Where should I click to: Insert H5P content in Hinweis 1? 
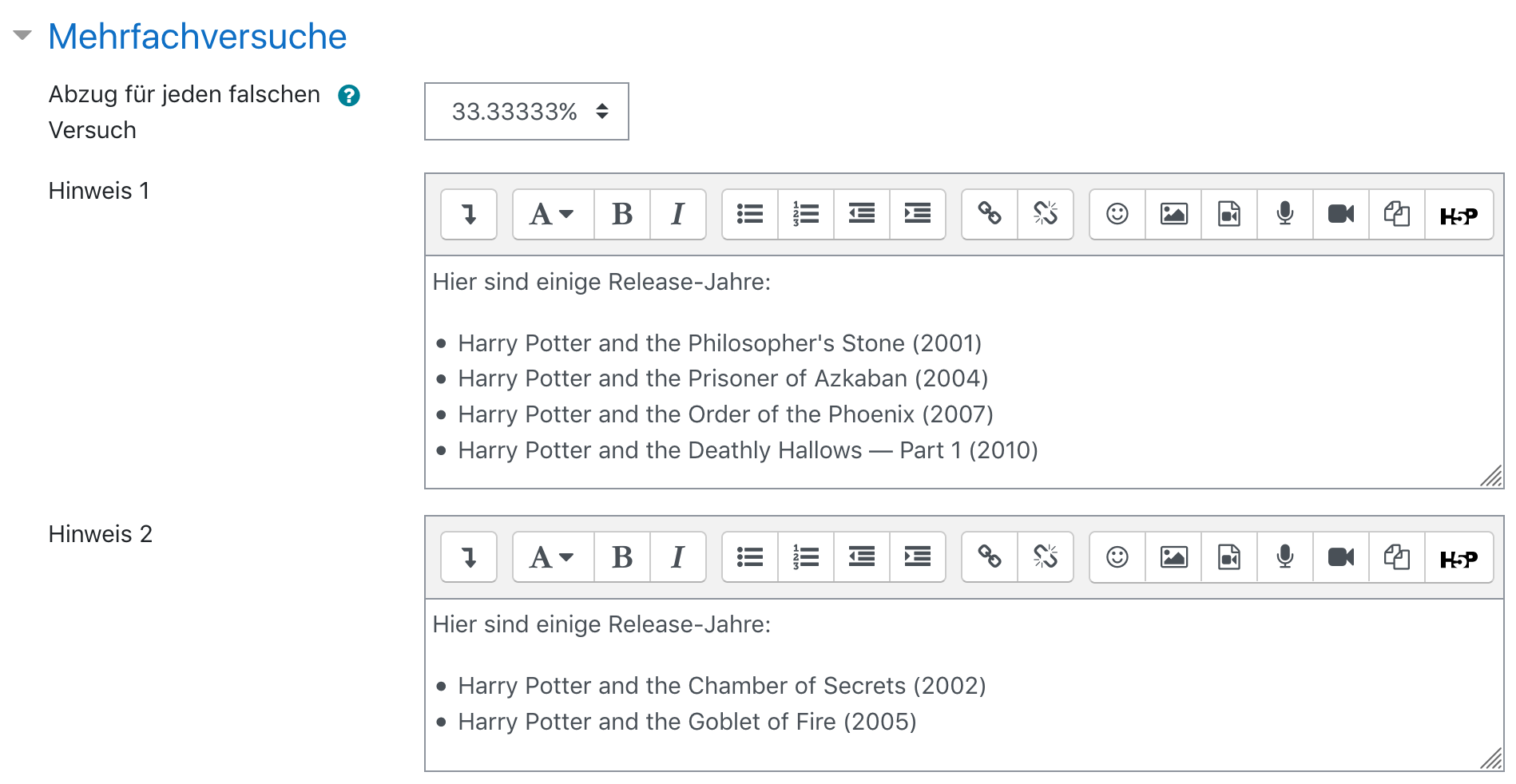tap(1458, 214)
